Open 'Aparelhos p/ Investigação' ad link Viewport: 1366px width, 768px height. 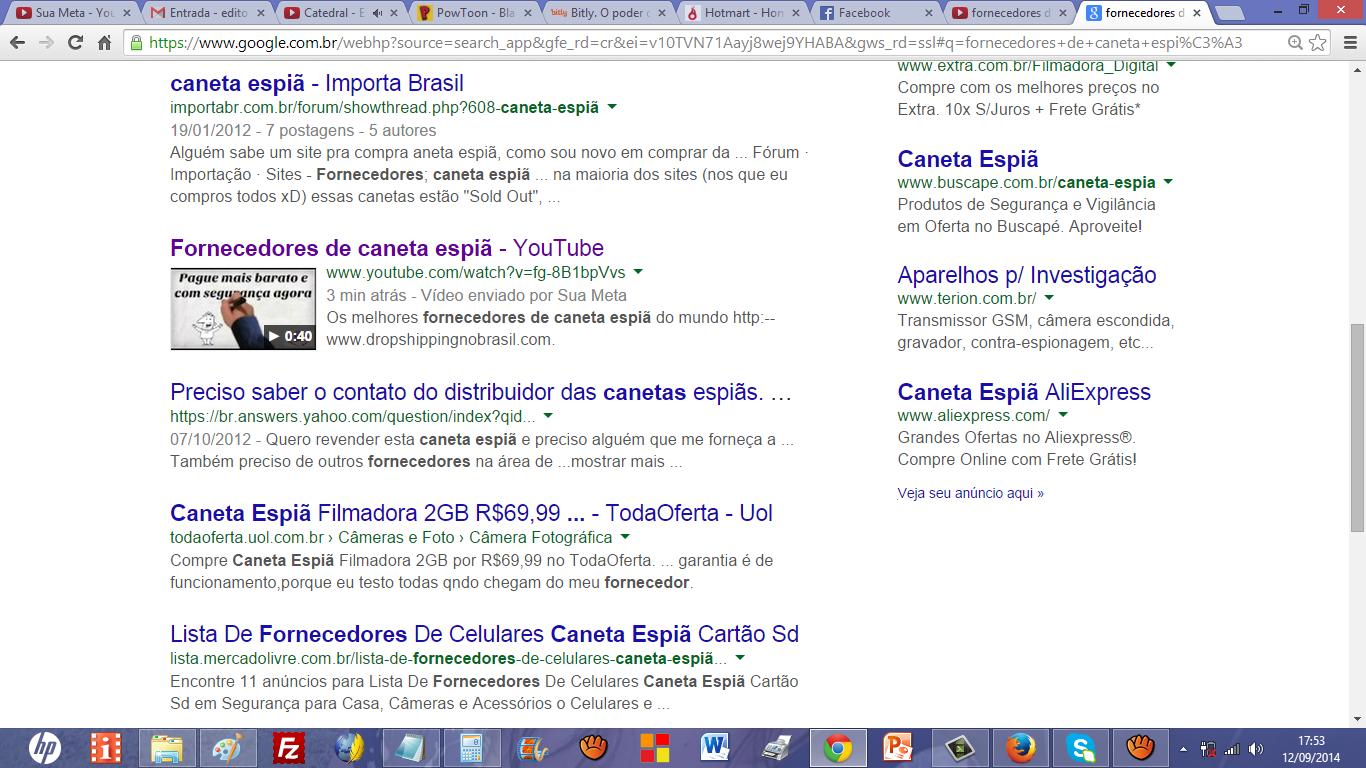[x=1027, y=275]
